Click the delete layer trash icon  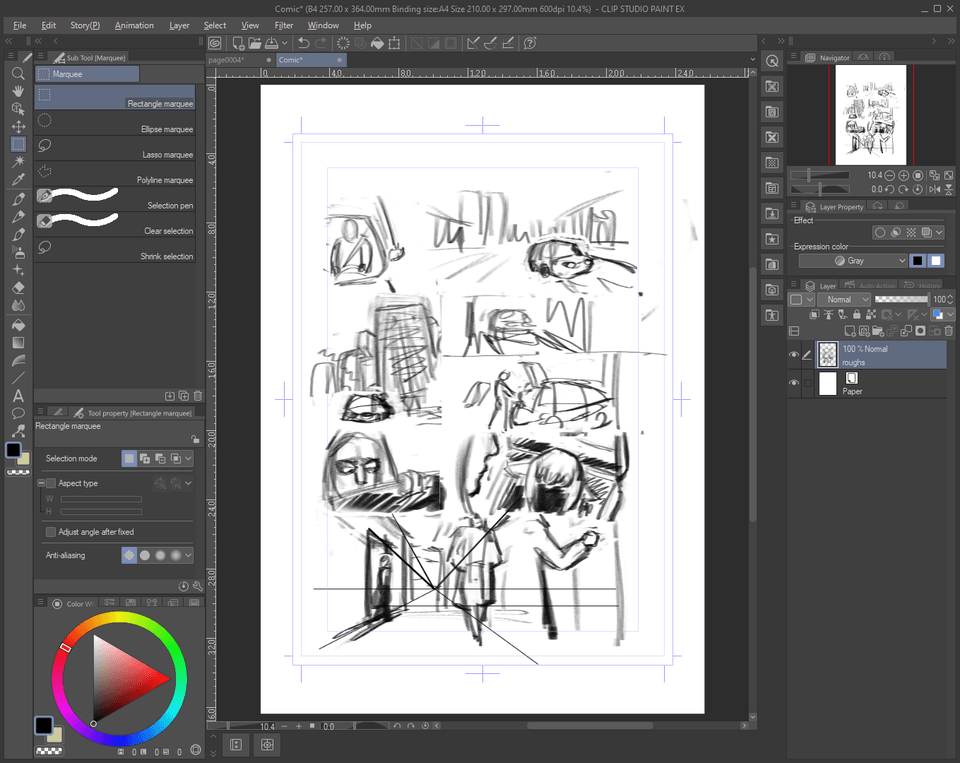coord(949,331)
